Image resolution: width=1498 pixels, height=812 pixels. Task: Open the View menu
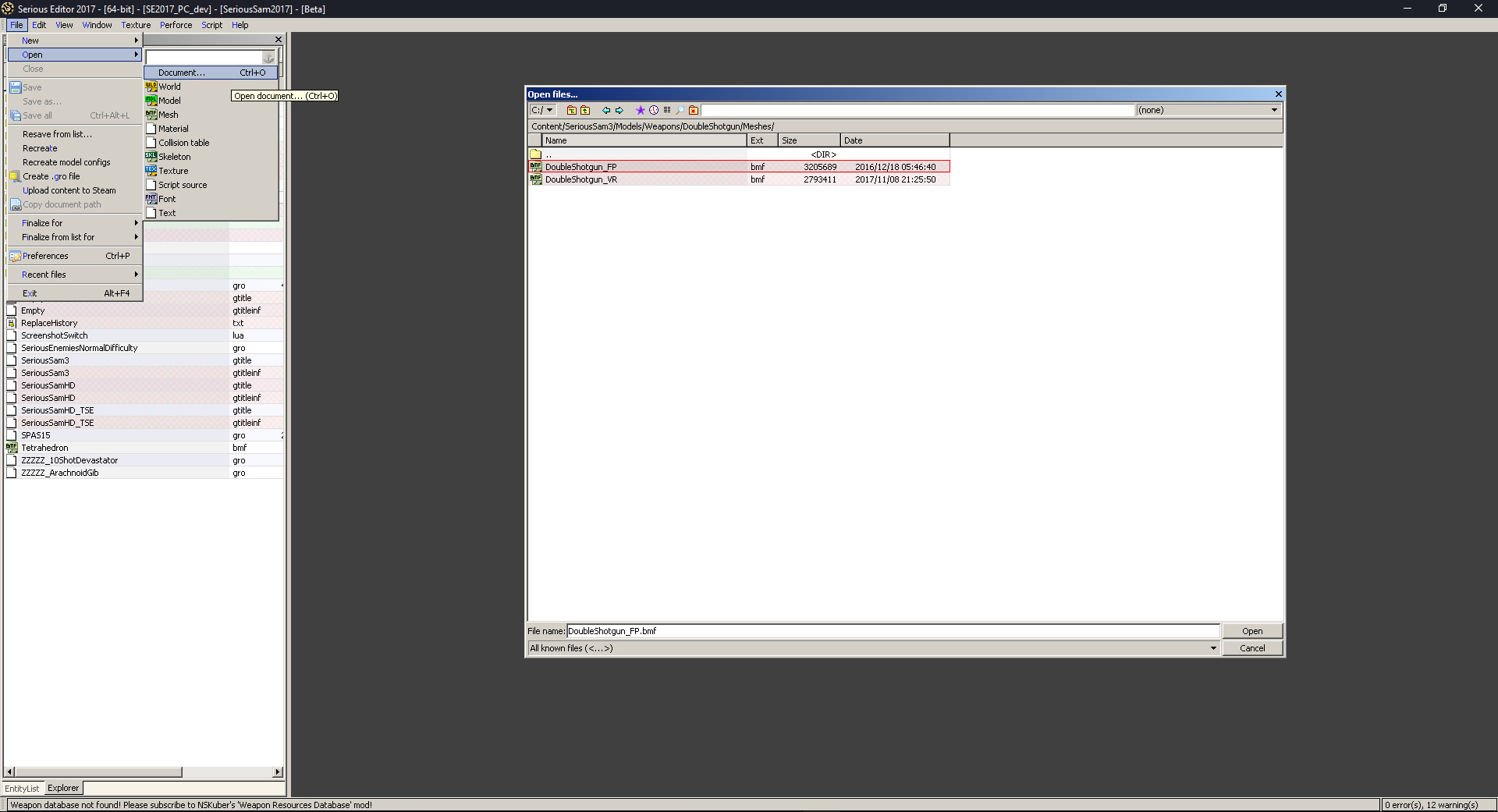point(64,25)
